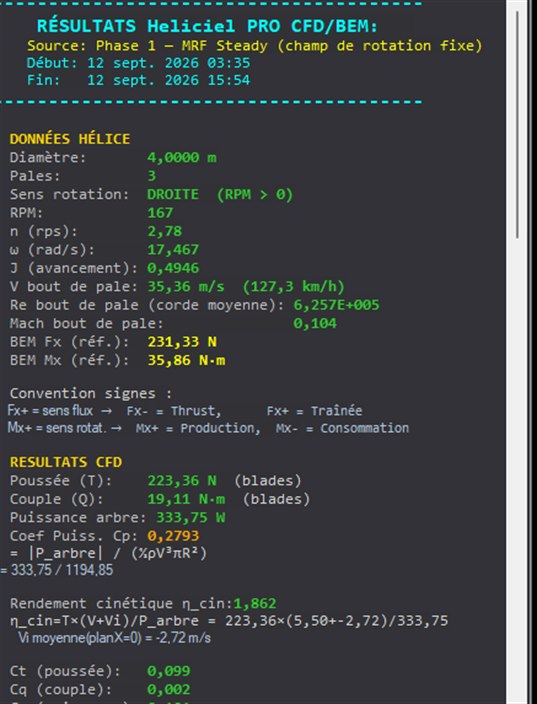The image size is (537, 704).
Task: Click the Coef Puiss. Cp value 0,2793
Action: pyautogui.click(x=173, y=536)
